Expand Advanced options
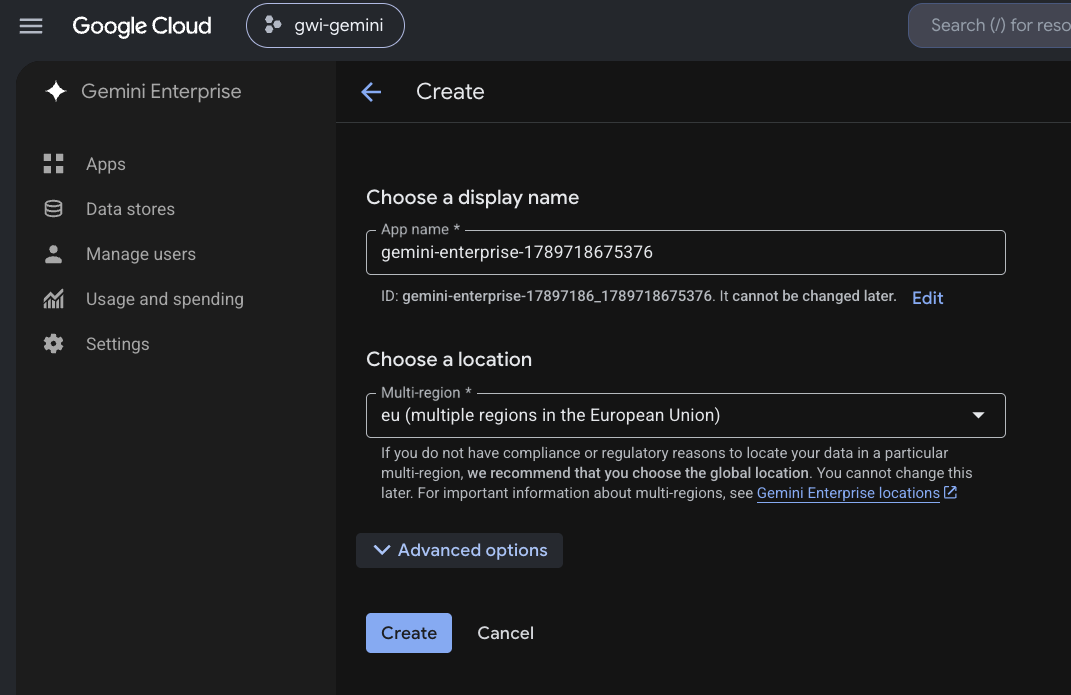The height and width of the screenshot is (695, 1071). click(460, 550)
